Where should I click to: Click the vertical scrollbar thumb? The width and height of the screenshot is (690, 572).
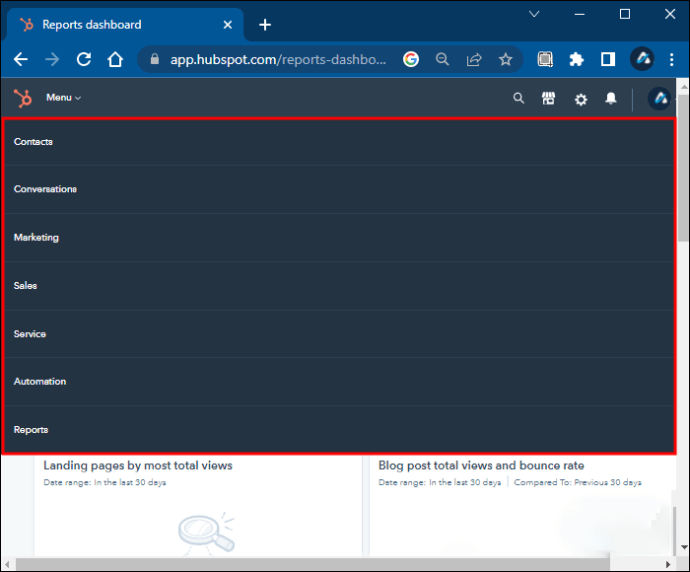(683, 167)
